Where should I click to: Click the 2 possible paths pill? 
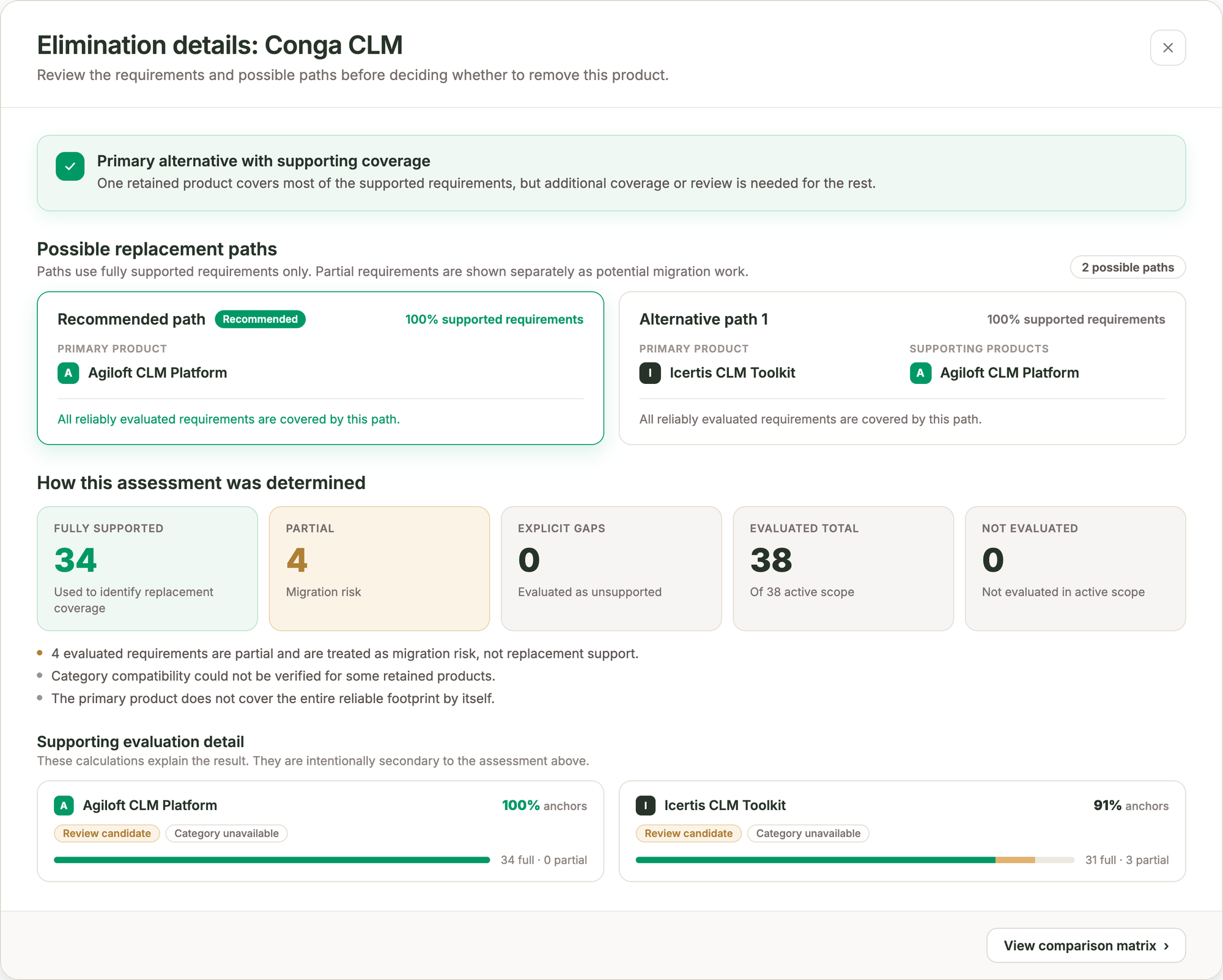1128,267
